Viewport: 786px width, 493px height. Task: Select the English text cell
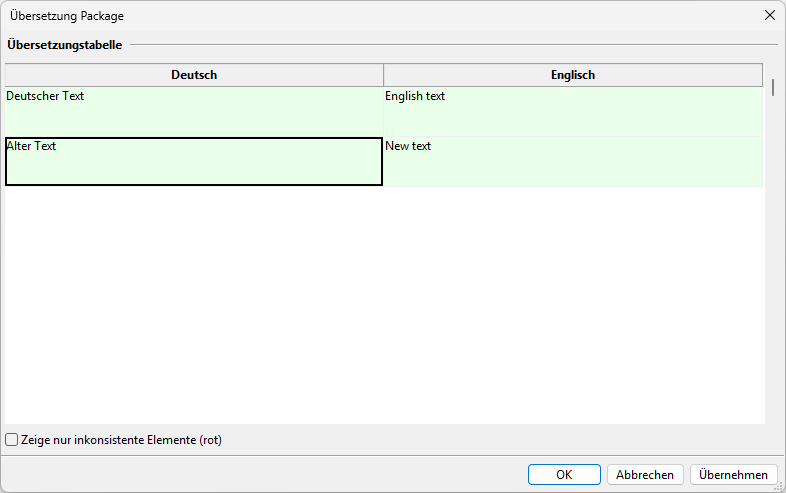click(x=573, y=111)
